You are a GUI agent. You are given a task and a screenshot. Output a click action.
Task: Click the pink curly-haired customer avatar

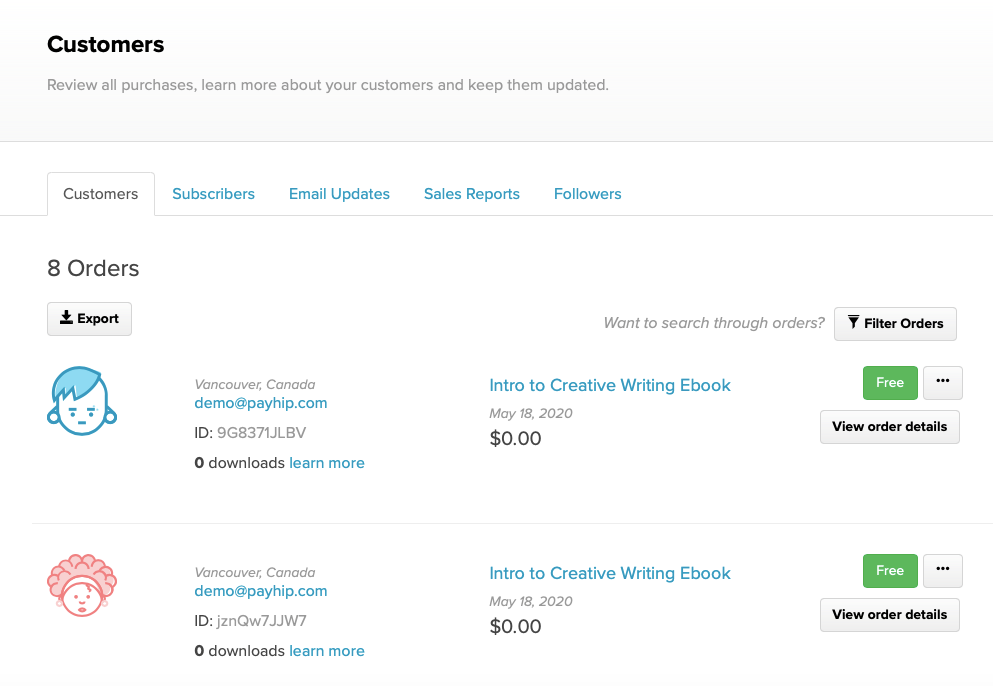[x=82, y=585]
